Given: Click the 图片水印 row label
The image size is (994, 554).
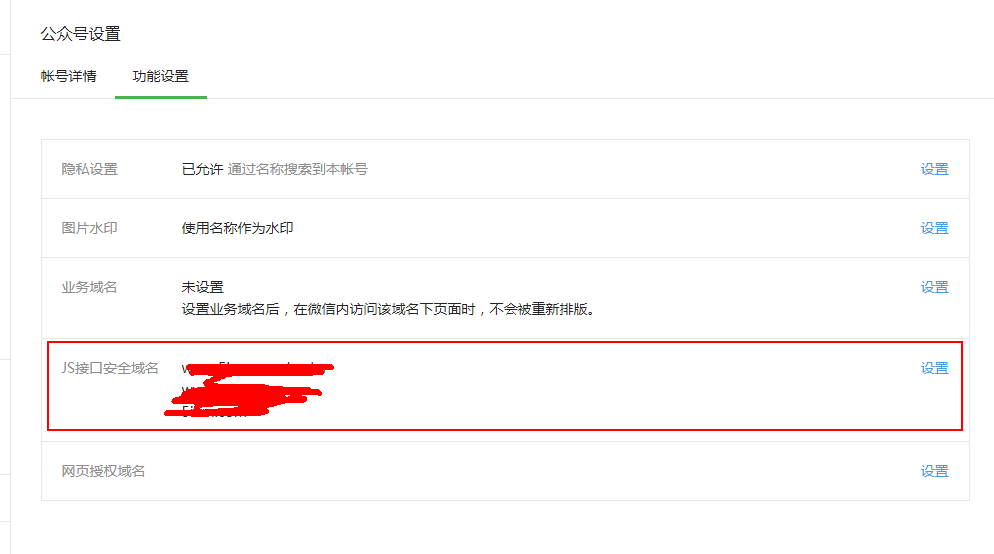Looking at the screenshot, I should coord(89,228).
